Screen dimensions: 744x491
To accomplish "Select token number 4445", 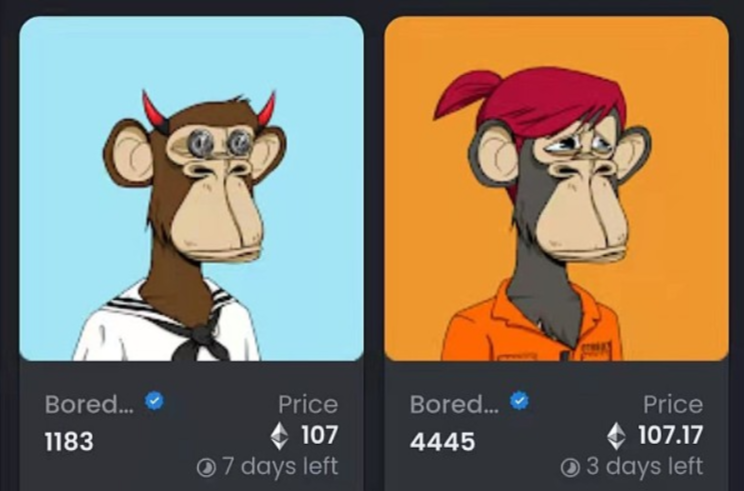I will coord(442,442).
